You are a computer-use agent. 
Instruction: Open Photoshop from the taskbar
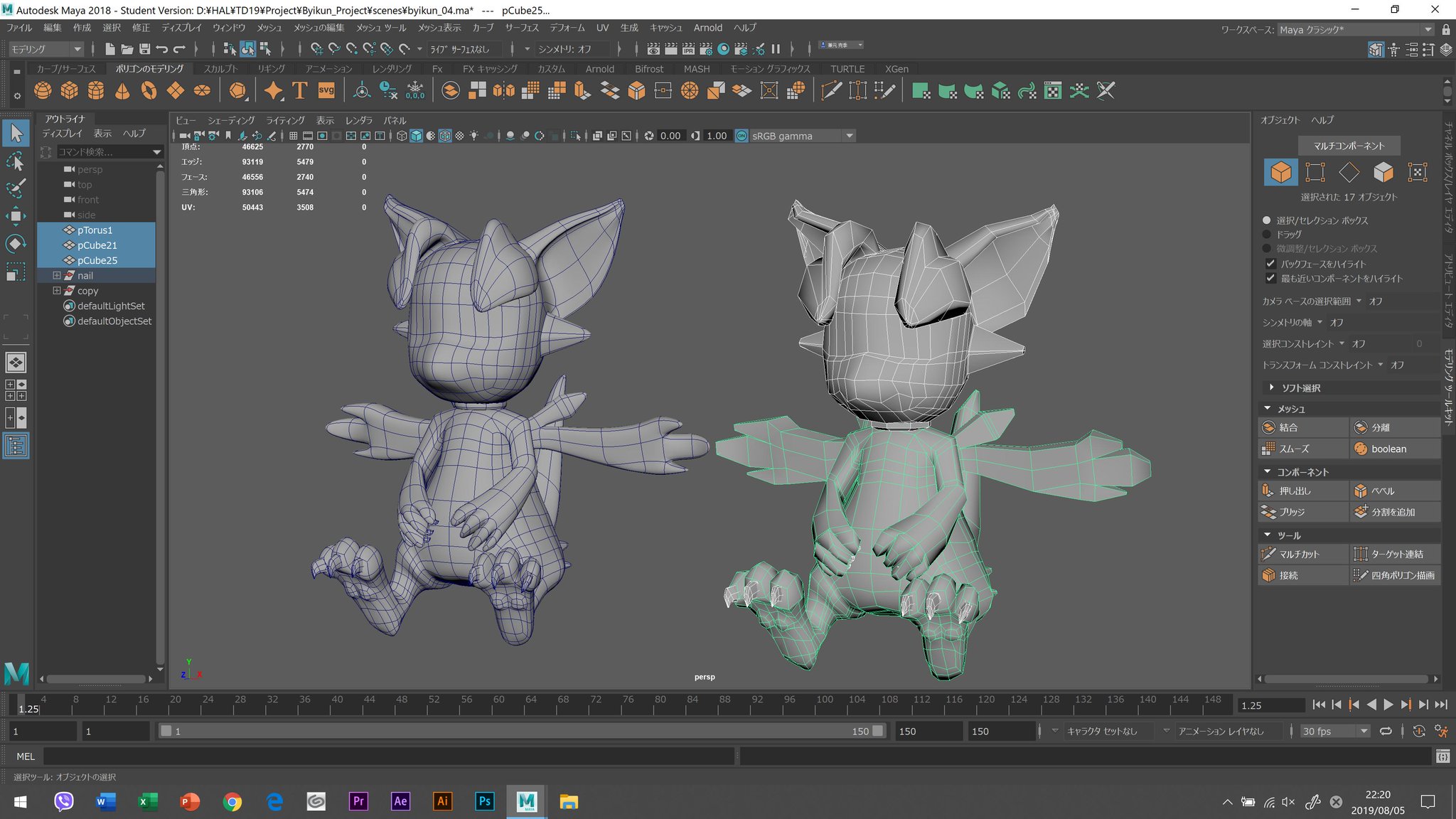pyautogui.click(x=484, y=802)
